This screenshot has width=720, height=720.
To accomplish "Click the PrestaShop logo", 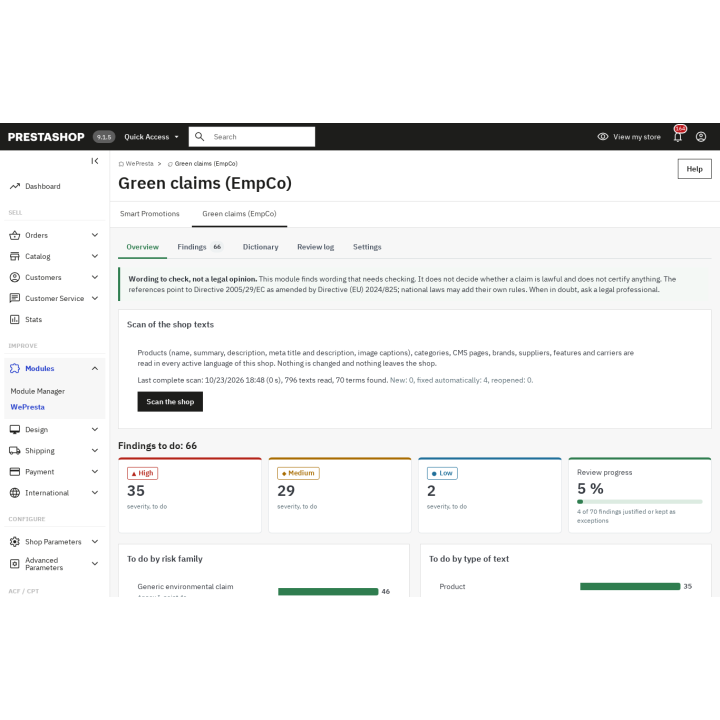I will click(x=46, y=137).
